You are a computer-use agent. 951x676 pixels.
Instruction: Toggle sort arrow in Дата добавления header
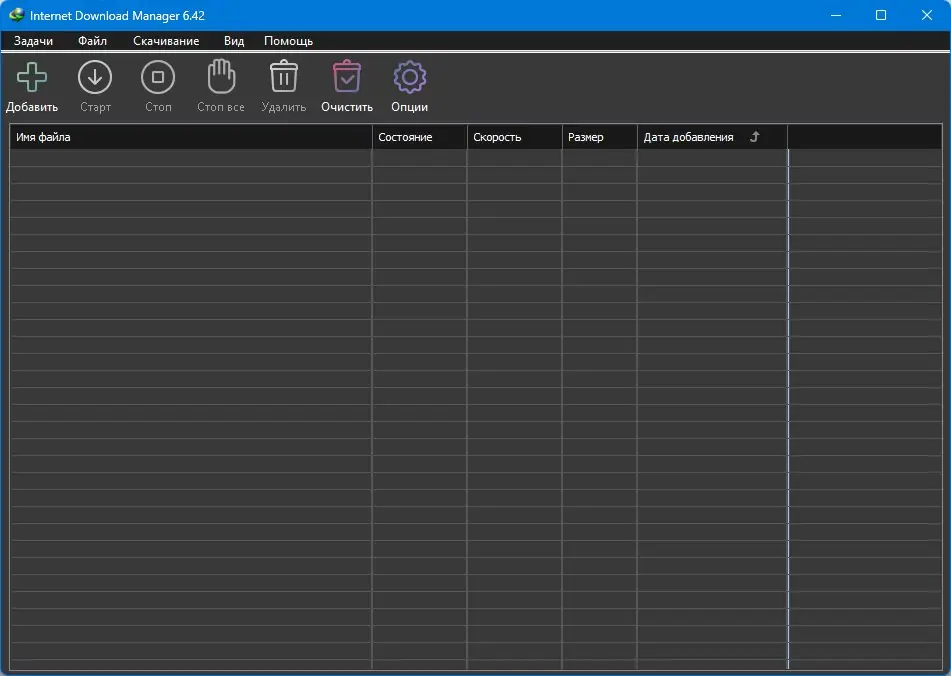[754, 136]
